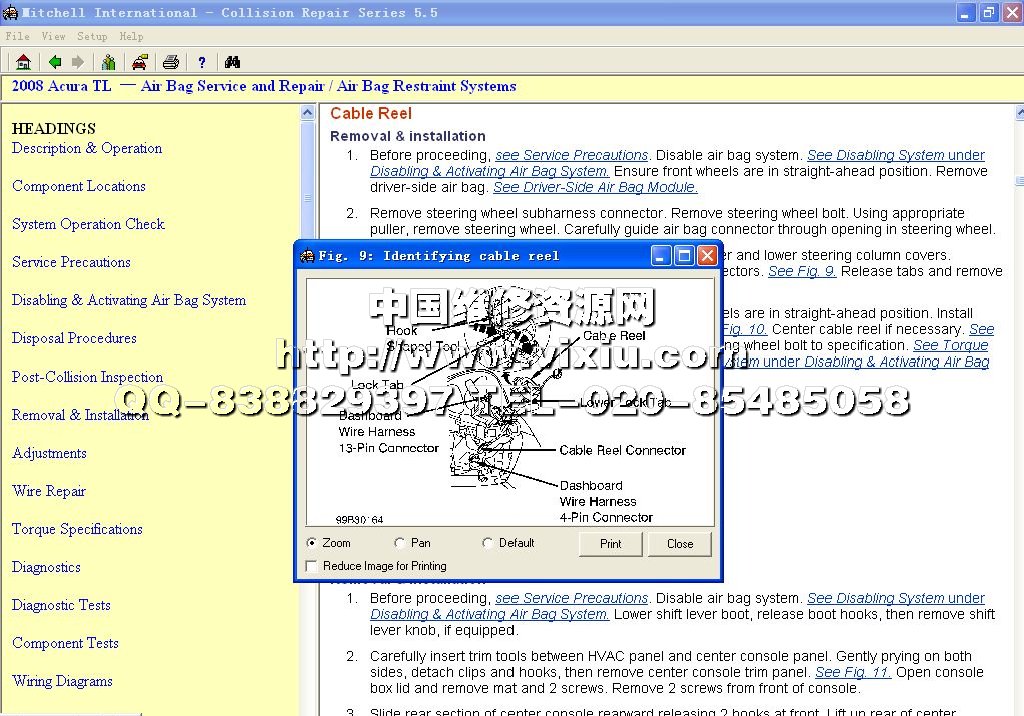Click the people group toolbar icon
Viewport: 1024px width, 716px height.
click(109, 62)
